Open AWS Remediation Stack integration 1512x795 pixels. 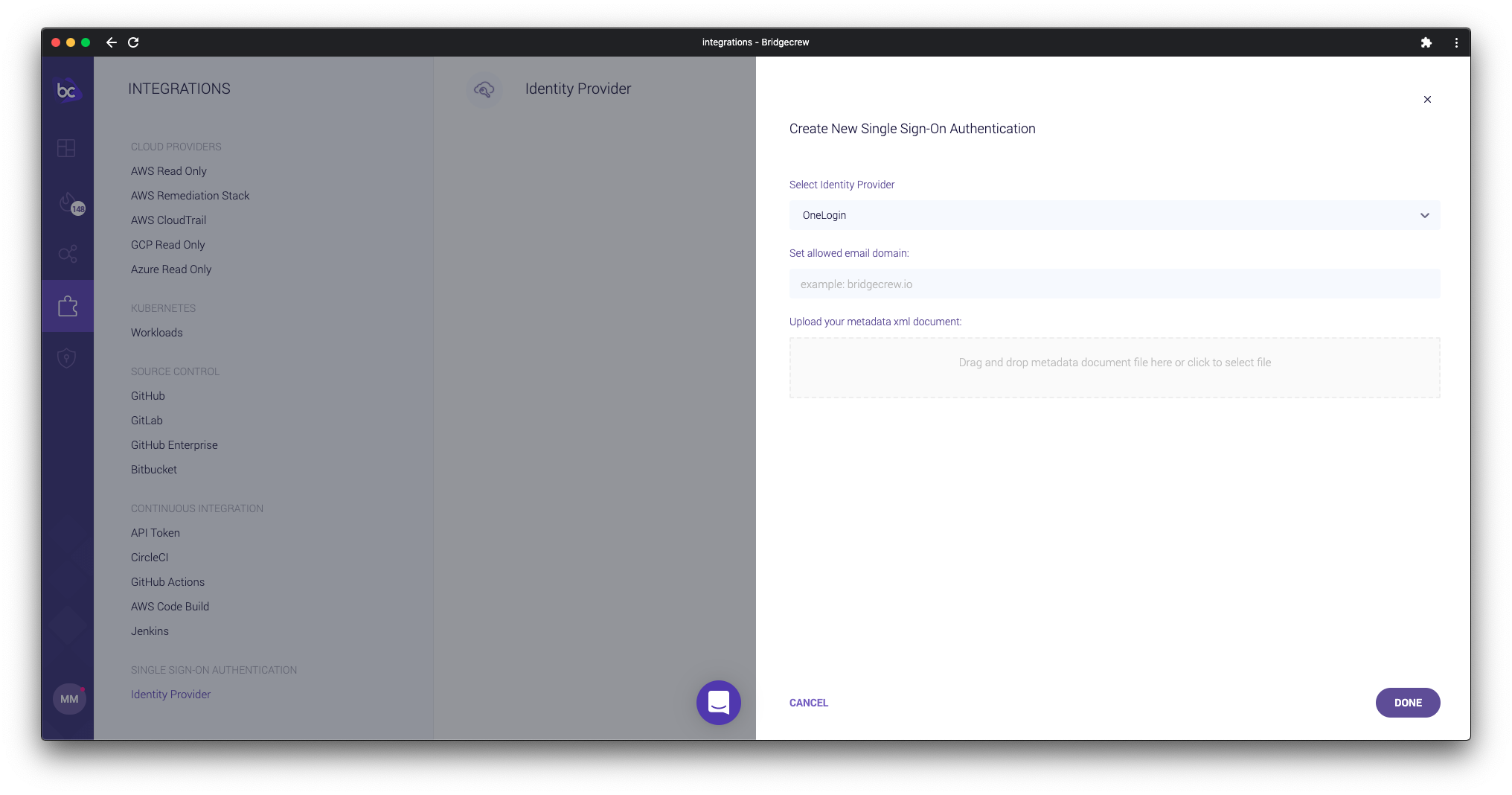(190, 196)
